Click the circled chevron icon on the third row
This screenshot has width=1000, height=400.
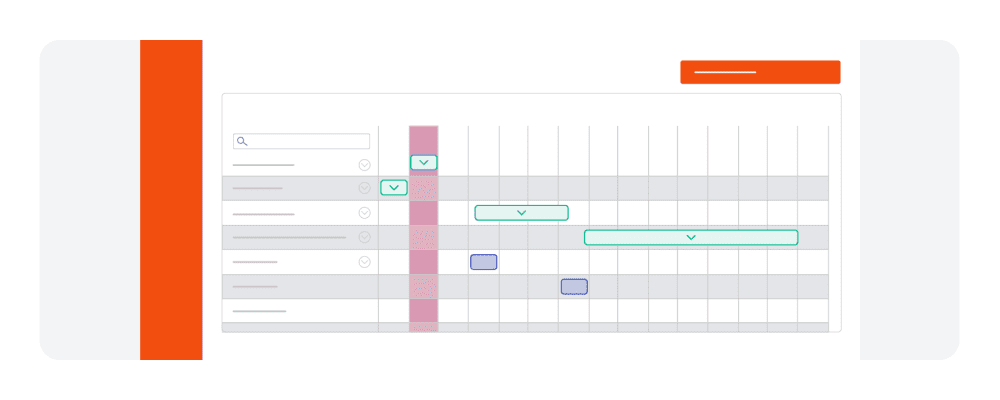pyautogui.click(x=364, y=213)
